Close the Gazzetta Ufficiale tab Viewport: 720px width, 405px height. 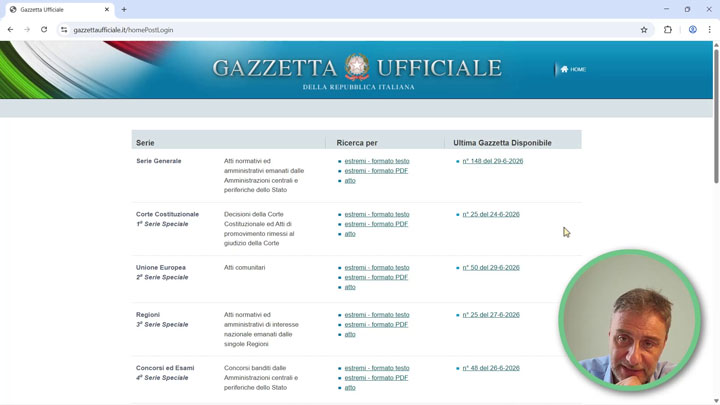click(107, 9)
